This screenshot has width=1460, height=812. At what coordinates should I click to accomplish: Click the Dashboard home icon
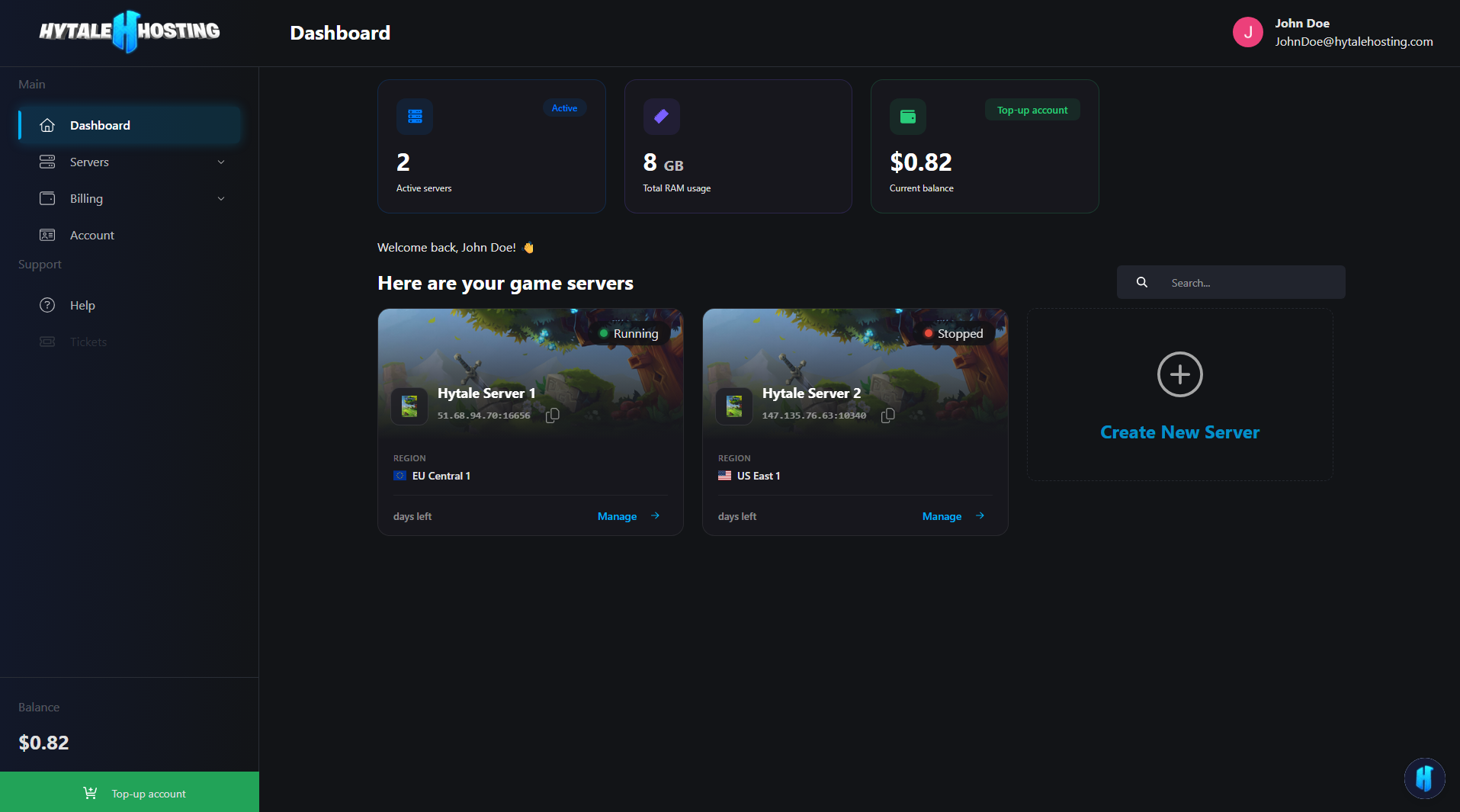[x=47, y=125]
